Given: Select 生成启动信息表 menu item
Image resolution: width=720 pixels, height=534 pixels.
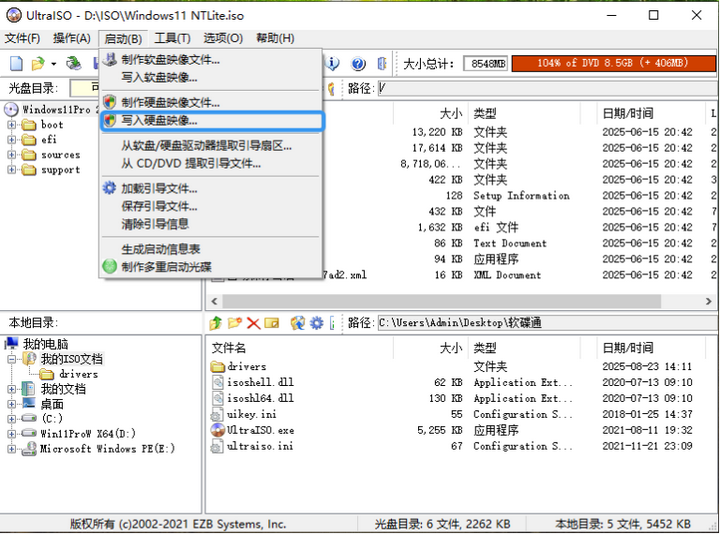Looking at the screenshot, I should [x=211, y=249].
